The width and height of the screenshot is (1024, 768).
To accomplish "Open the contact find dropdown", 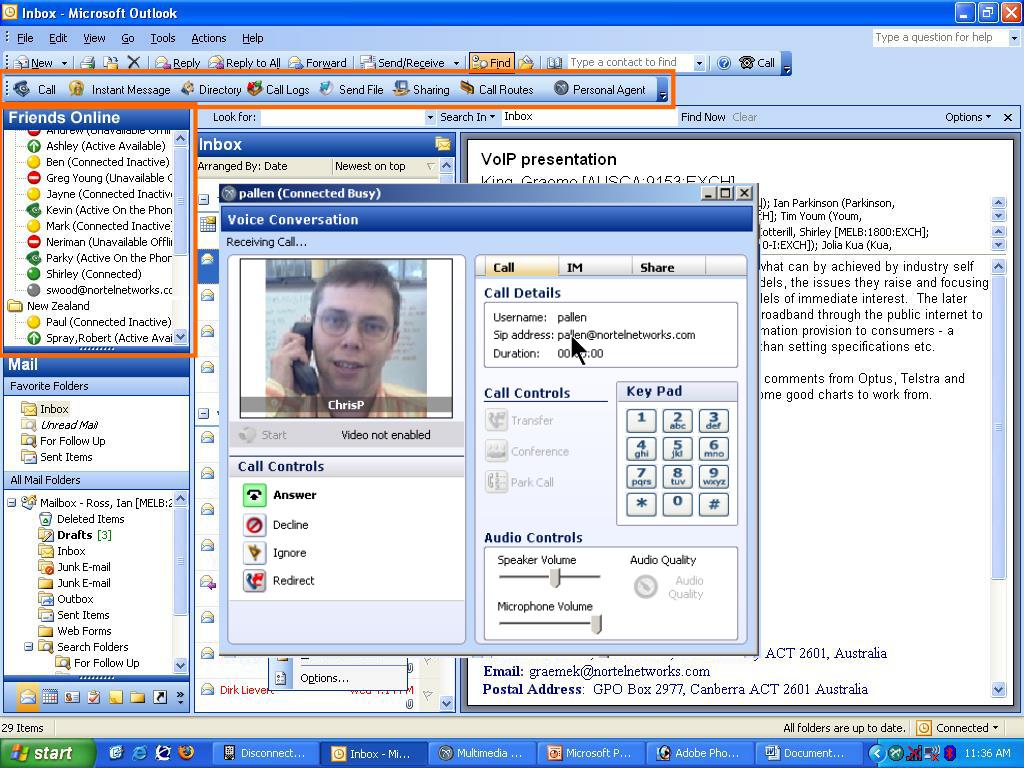I will click(699, 63).
